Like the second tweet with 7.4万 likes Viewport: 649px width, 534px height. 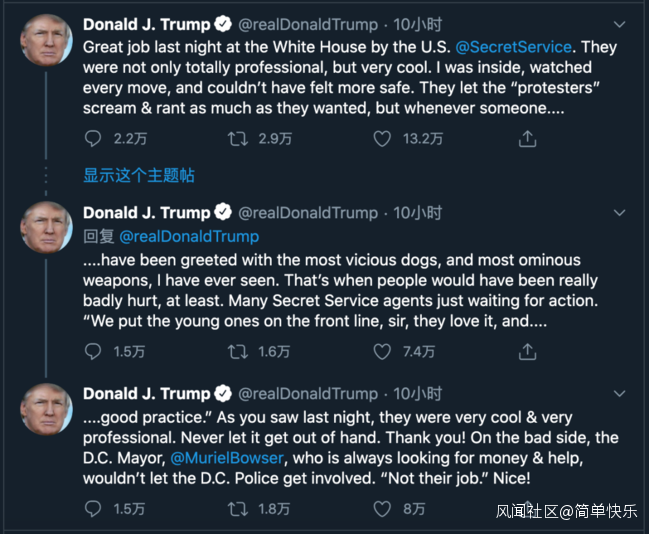point(382,351)
